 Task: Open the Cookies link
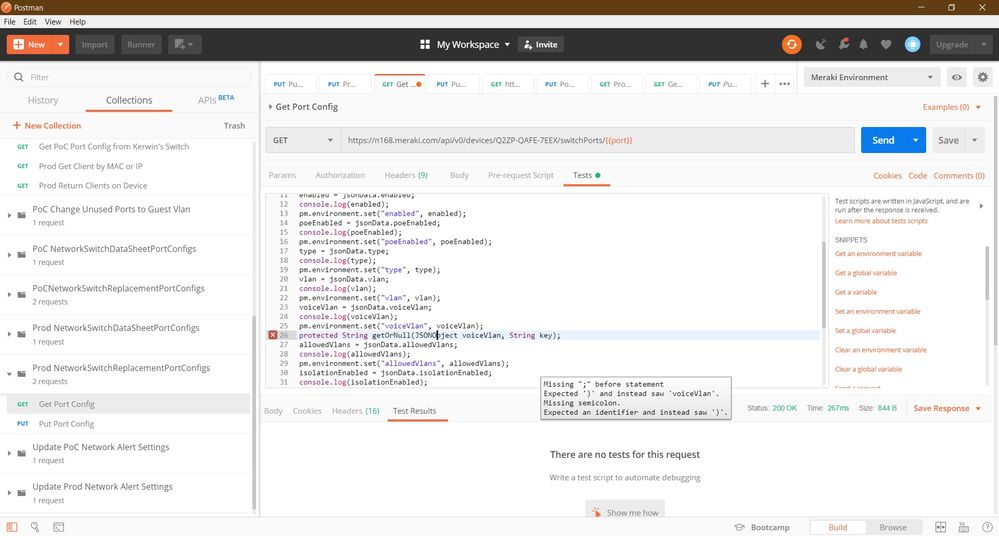point(887,175)
